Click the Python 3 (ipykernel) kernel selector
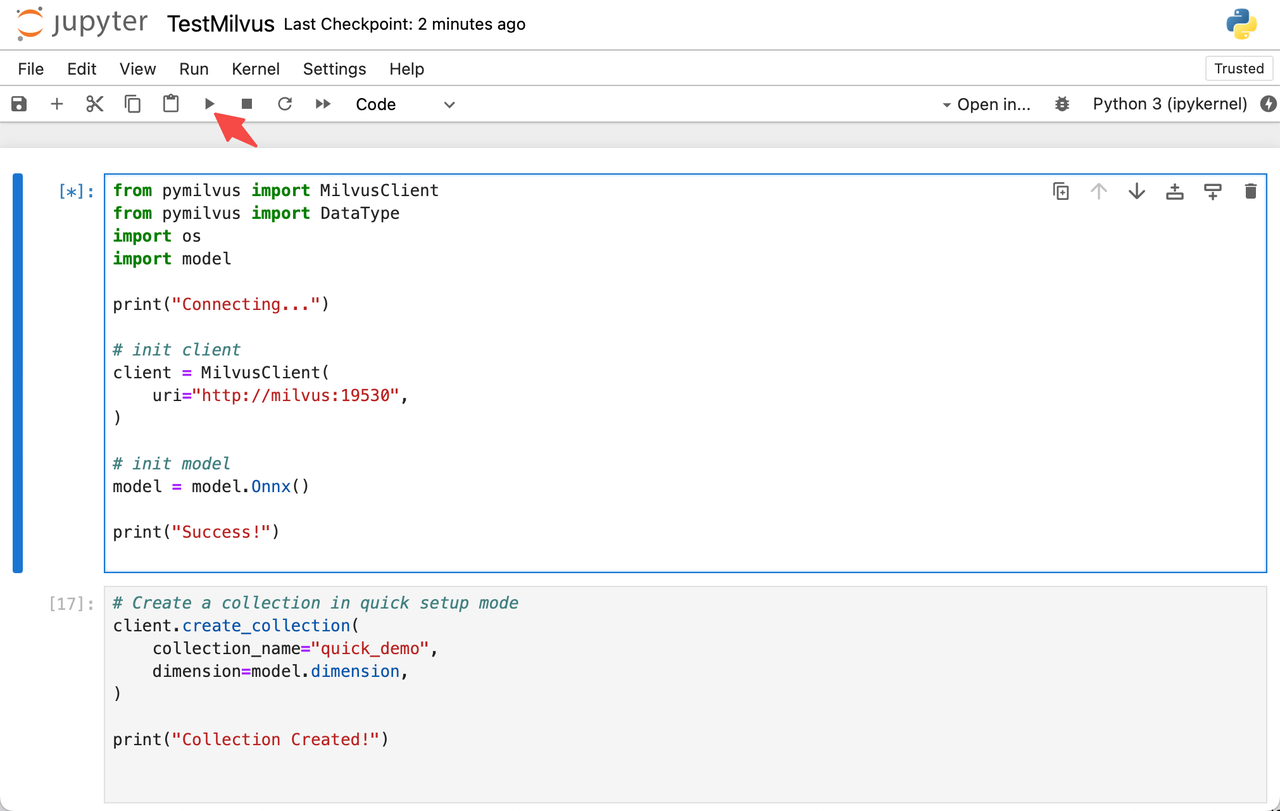 coord(1170,104)
